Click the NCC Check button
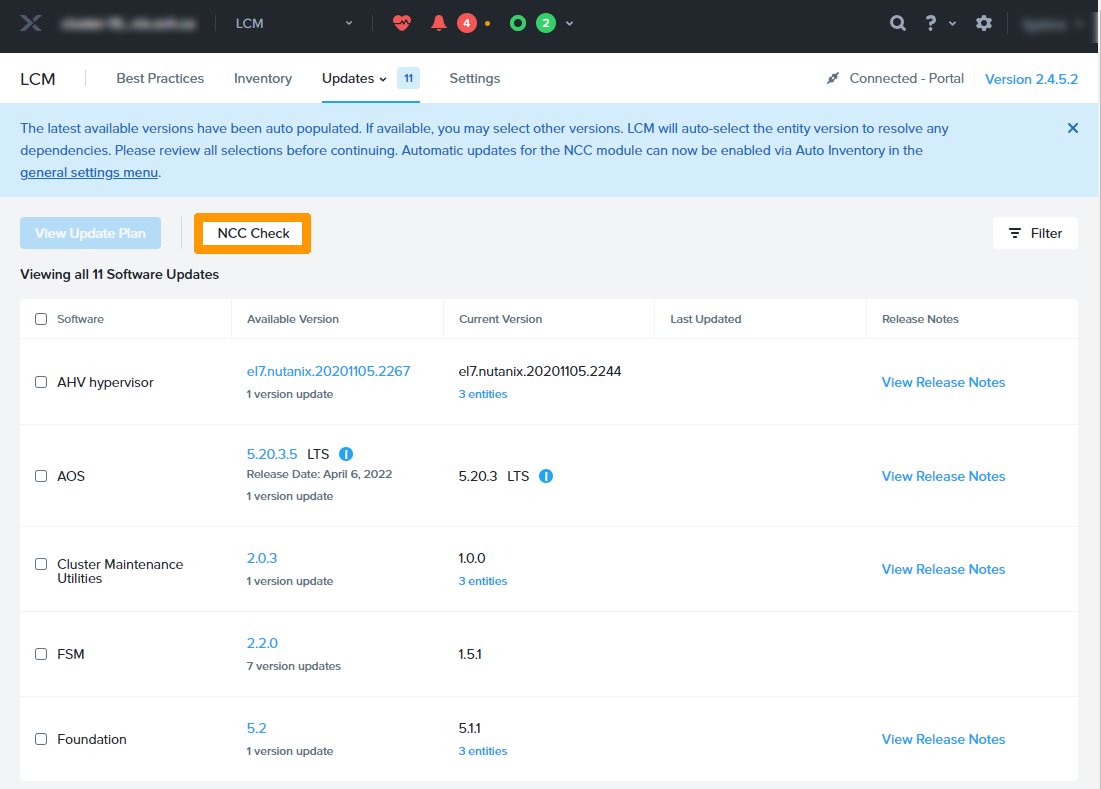The width and height of the screenshot is (1101, 789). [253, 233]
